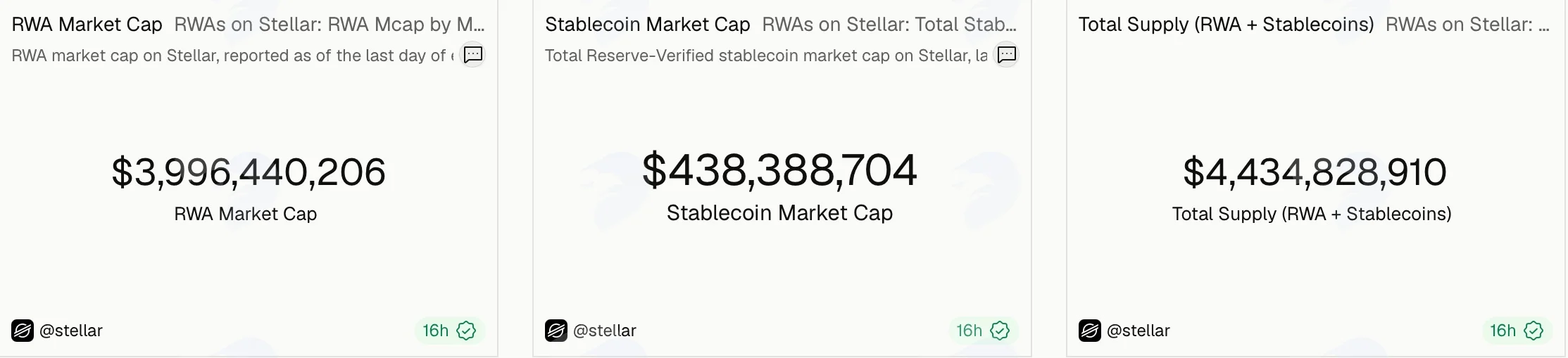Open the RWA Market Cap card title

pyautogui.click(x=87, y=25)
